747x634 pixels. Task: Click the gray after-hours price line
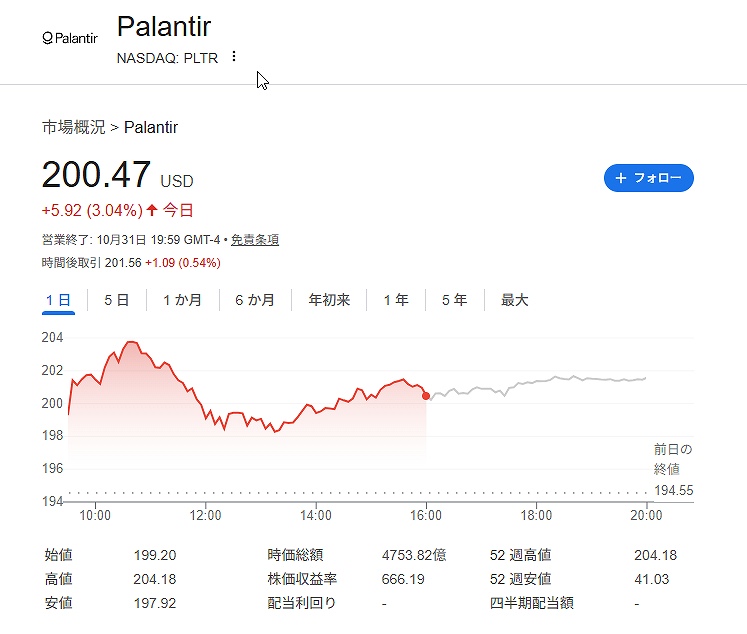(540, 380)
